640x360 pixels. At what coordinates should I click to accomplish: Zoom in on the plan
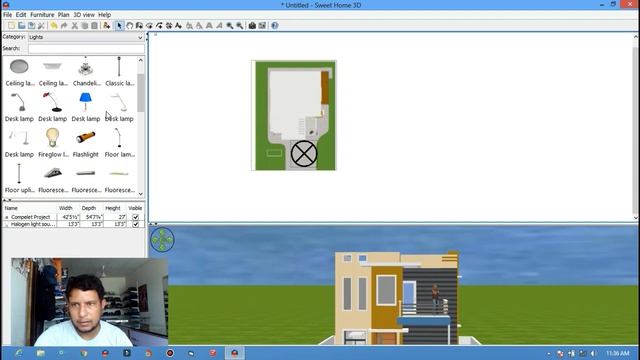click(230, 26)
